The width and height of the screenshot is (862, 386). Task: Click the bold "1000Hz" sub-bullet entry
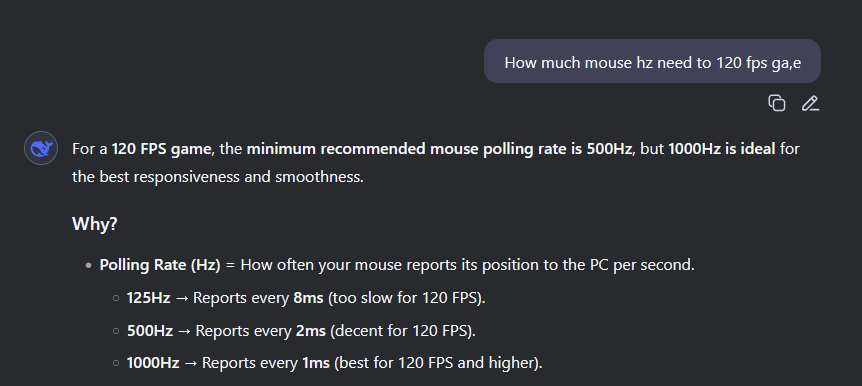pos(153,363)
